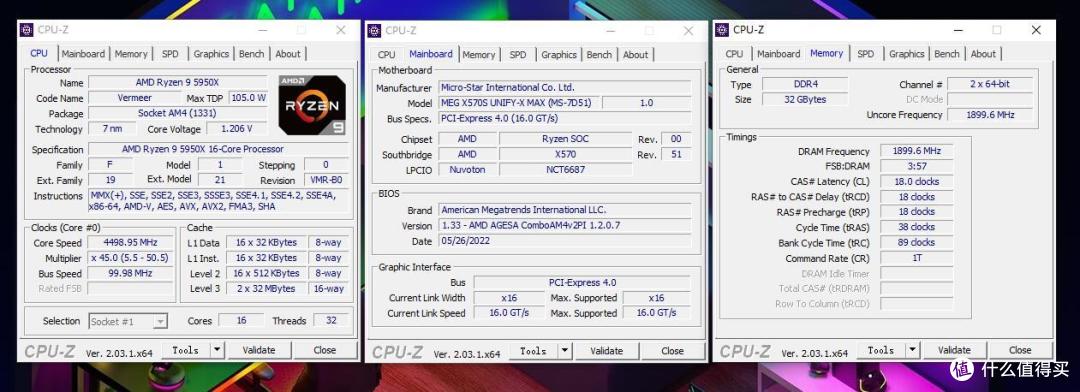
Task: Click the Ryzen 9 processor logo
Action: (312, 105)
